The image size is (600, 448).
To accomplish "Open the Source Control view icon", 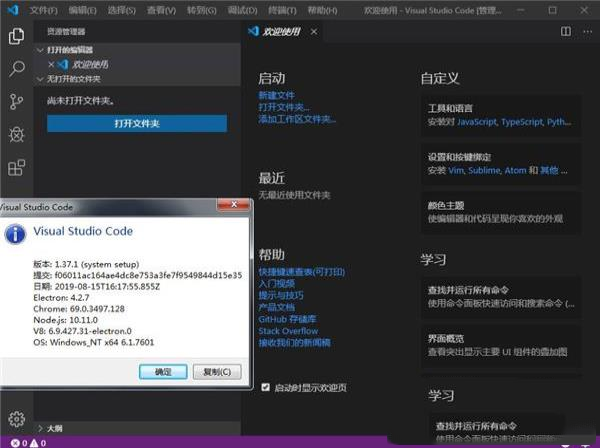I will click(x=16, y=102).
